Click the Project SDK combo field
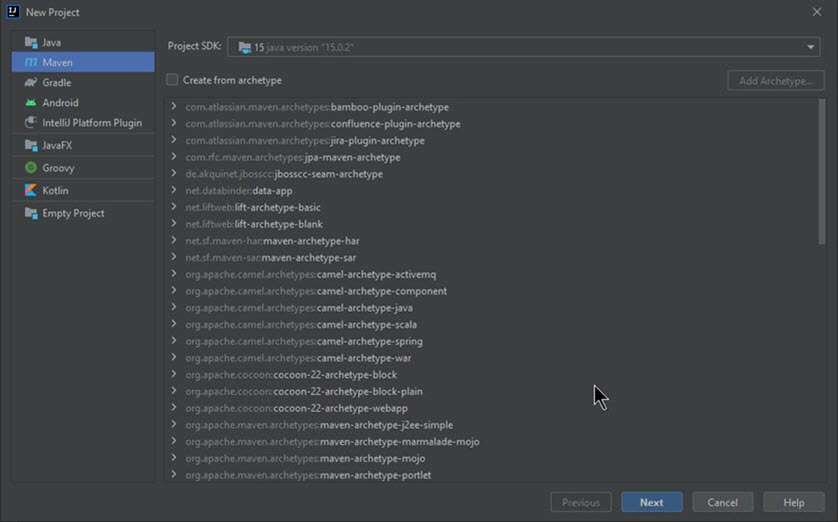The width and height of the screenshot is (838, 522). click(x=524, y=47)
